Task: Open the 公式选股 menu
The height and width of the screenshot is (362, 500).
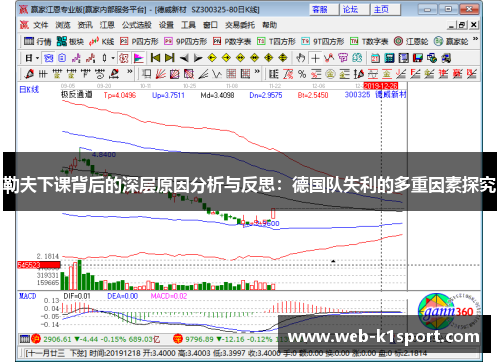Action: (136, 25)
